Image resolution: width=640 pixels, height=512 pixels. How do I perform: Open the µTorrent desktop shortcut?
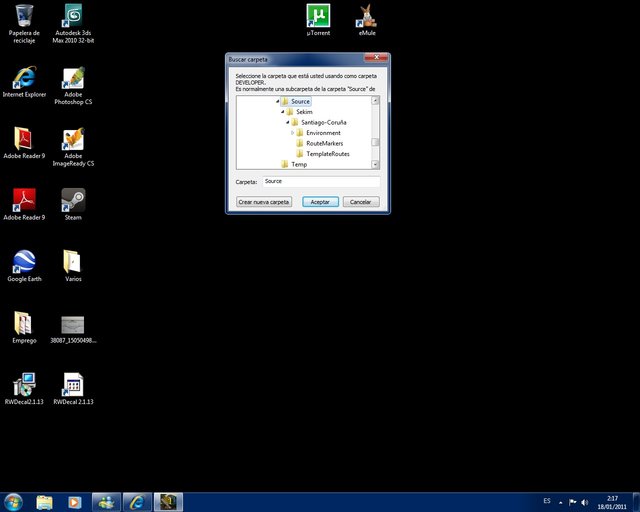pos(318,17)
